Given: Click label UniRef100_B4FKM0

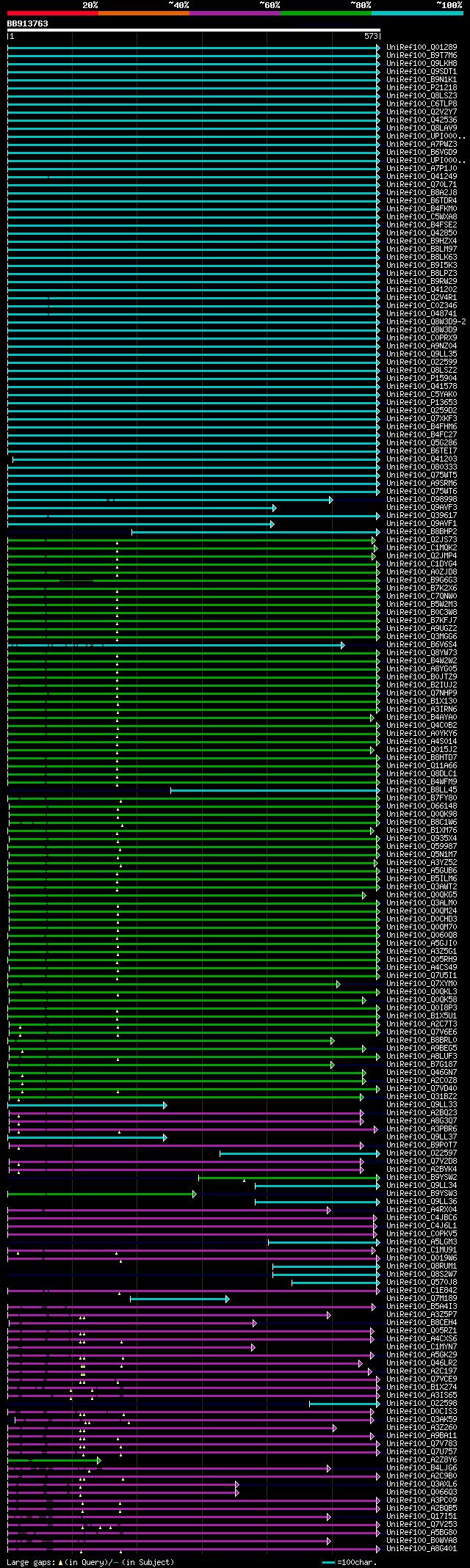Looking at the screenshot, I should 422,208.
